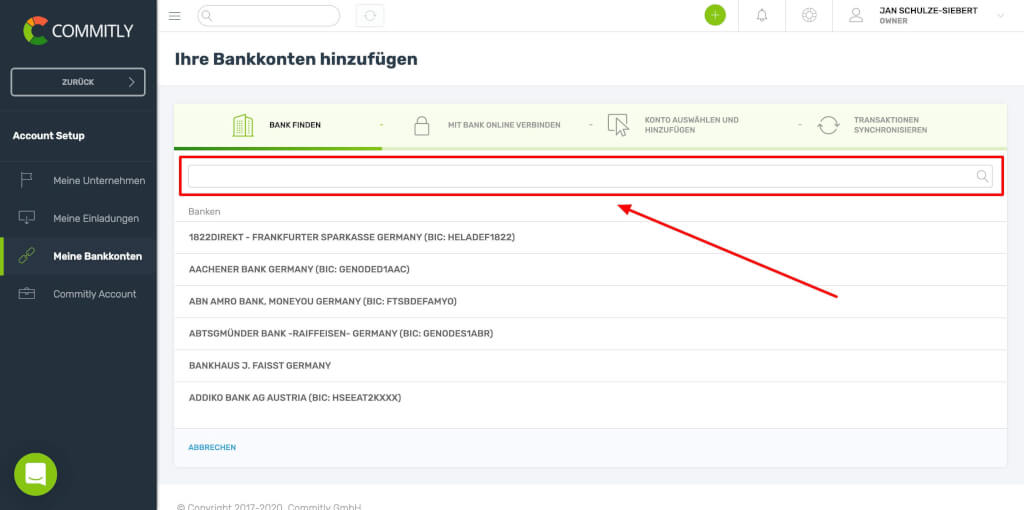Click the padlock icon of the connect step

pos(422,125)
